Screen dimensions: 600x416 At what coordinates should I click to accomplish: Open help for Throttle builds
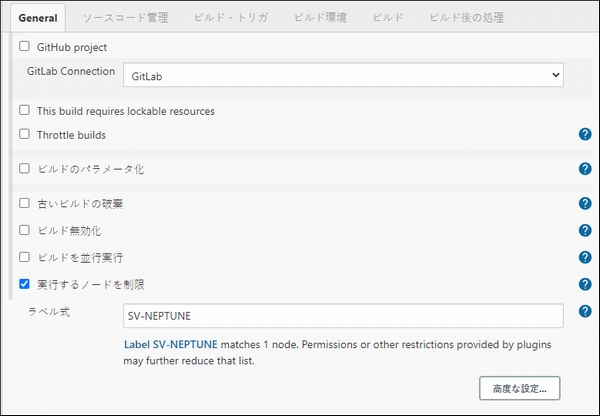coord(585,134)
